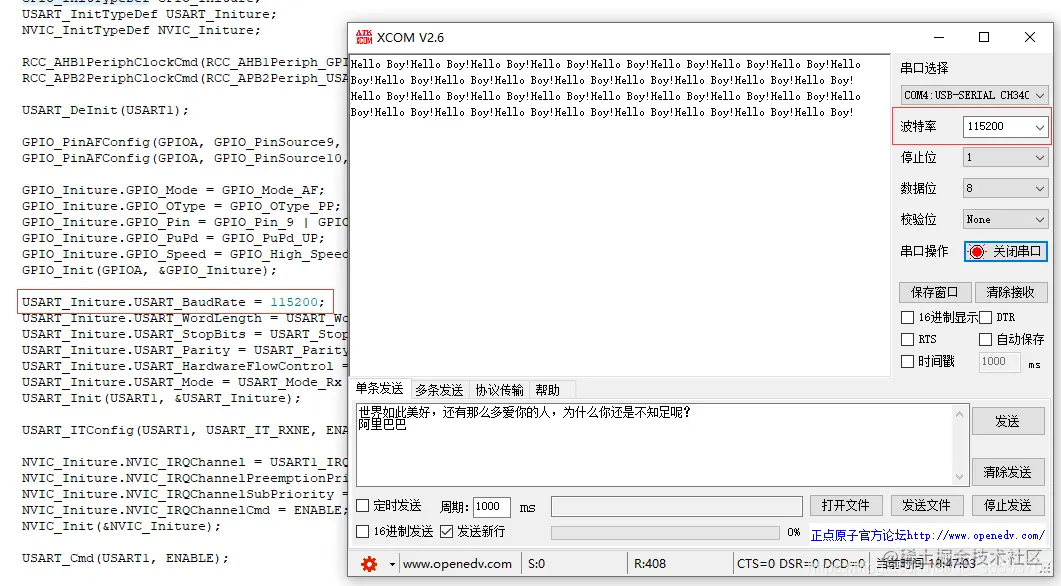
Task: Click the red gear settings icon in status bar
Action: (x=369, y=564)
